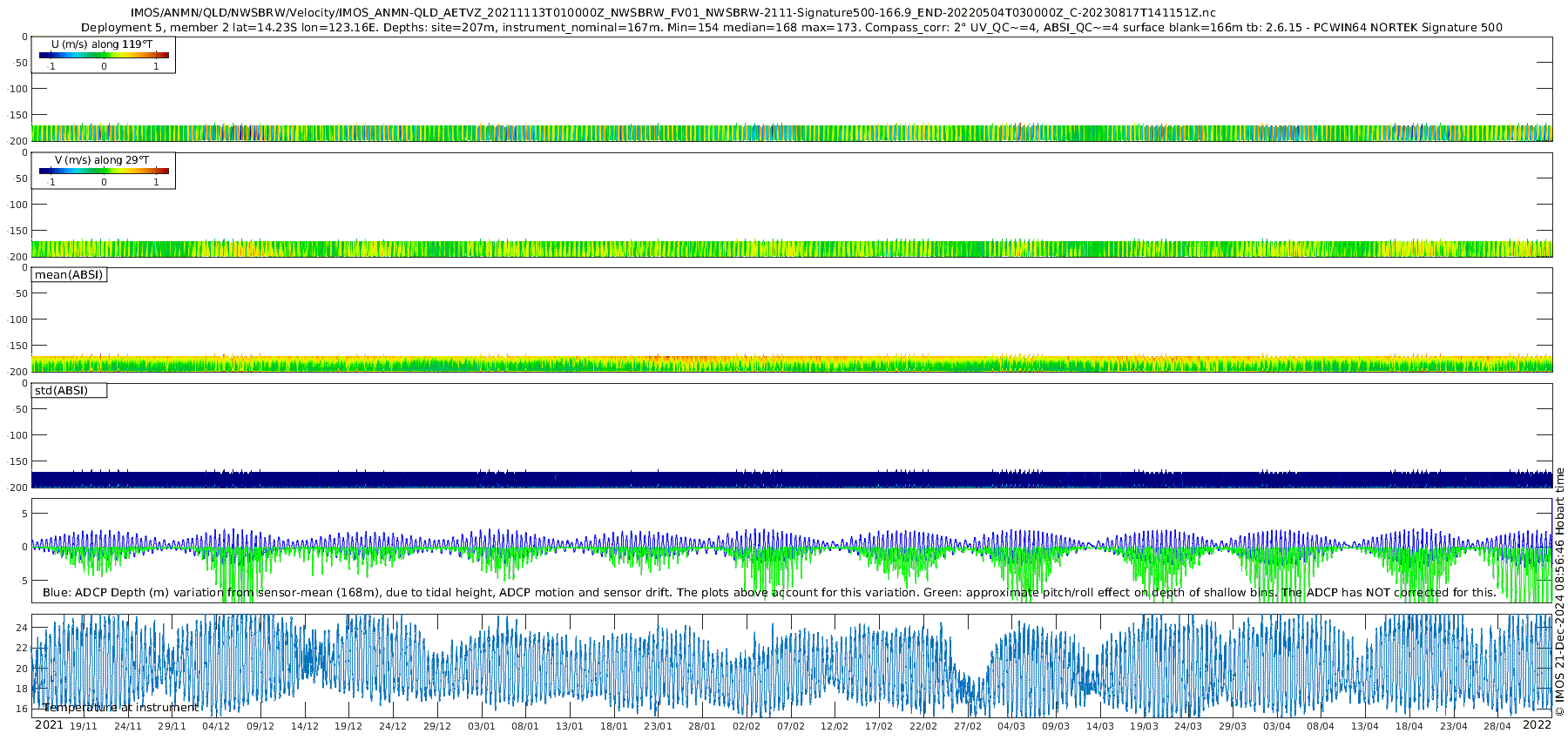The image size is (1568, 740).
Task: Click the U (m/s) velocity colorbar
Action: coord(104,56)
